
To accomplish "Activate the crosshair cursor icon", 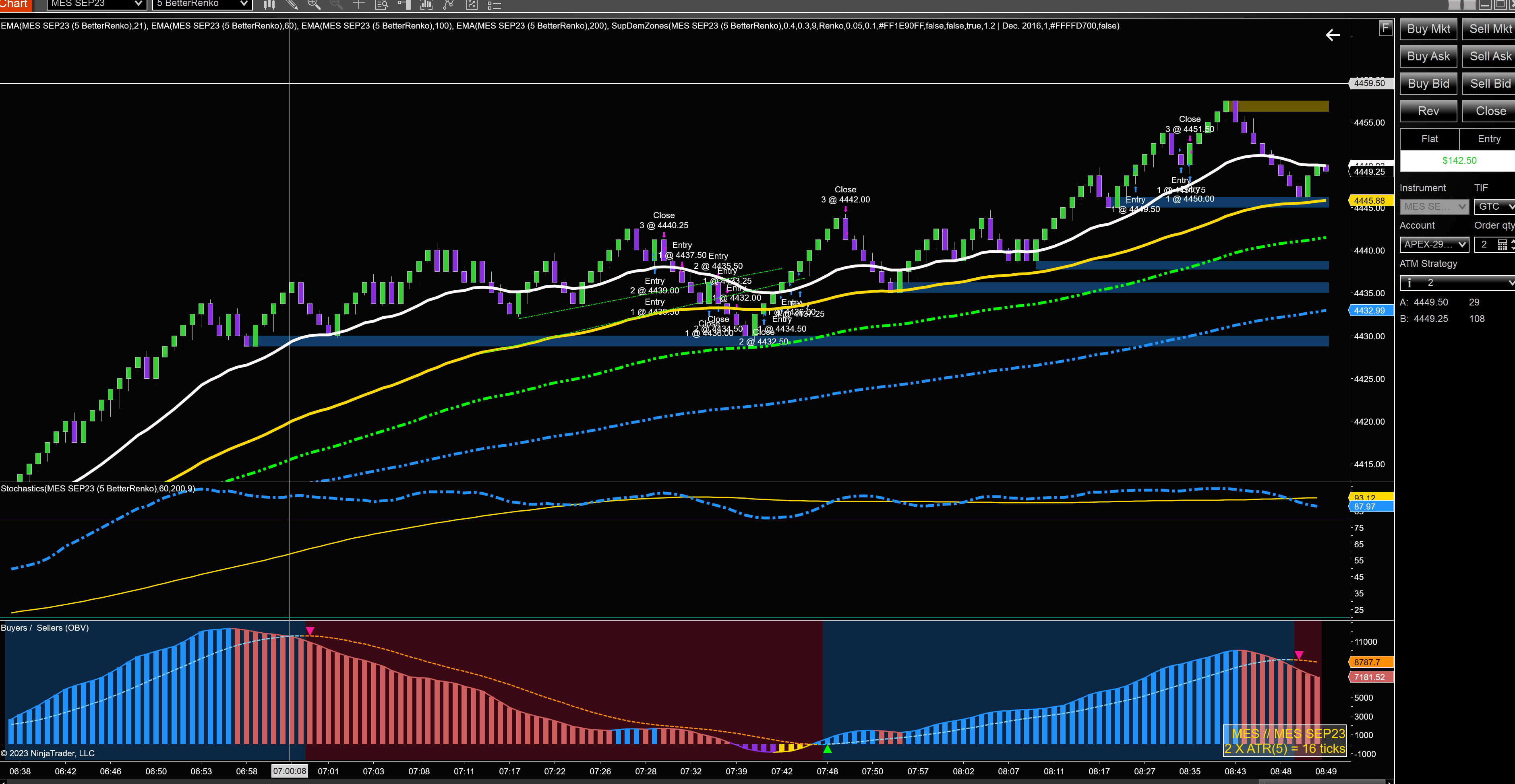I will tap(359, 5).
